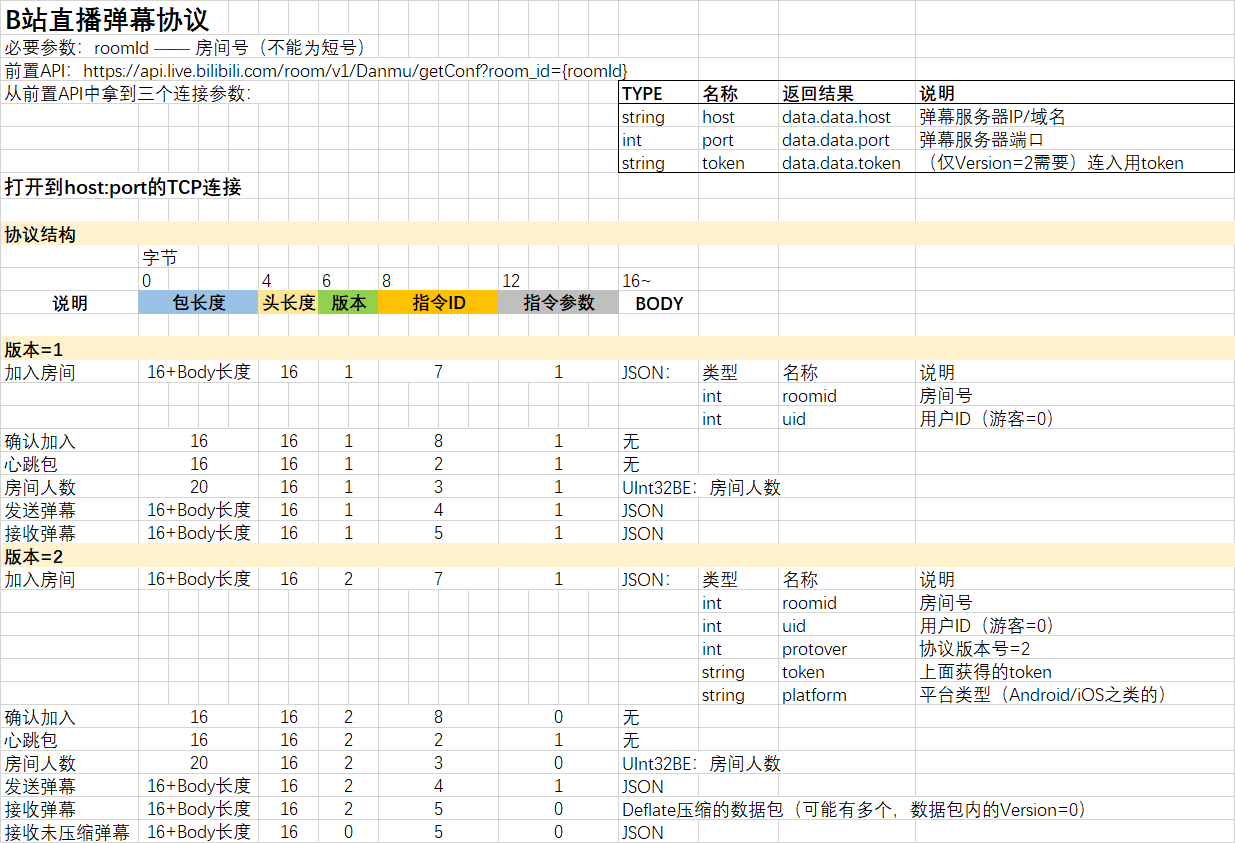Select "从前置API中拿到三个连接参数" cell
This screenshot has height=843, width=1235.
[x=128, y=93]
